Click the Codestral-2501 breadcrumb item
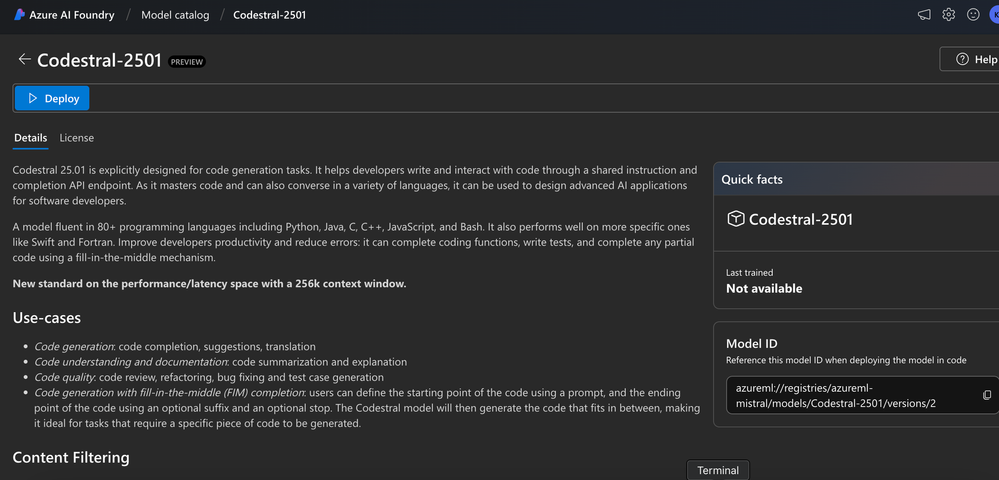The height and width of the screenshot is (480, 999). pyautogui.click(x=270, y=15)
